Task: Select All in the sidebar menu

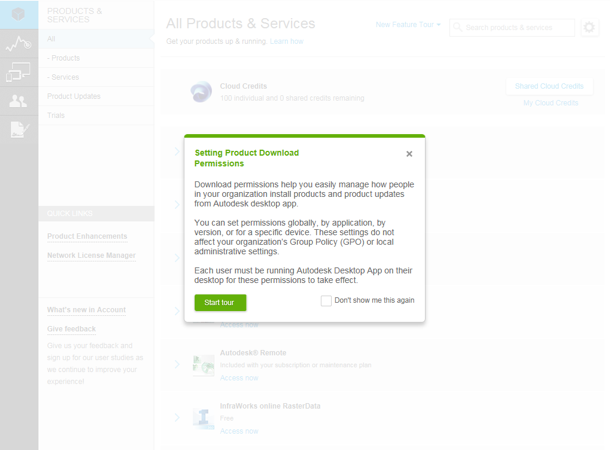Action: pos(96,39)
